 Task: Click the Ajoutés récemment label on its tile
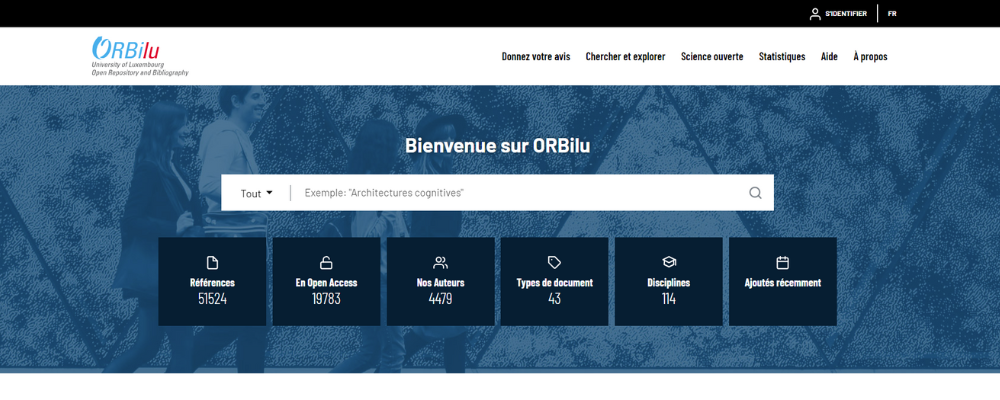click(783, 283)
